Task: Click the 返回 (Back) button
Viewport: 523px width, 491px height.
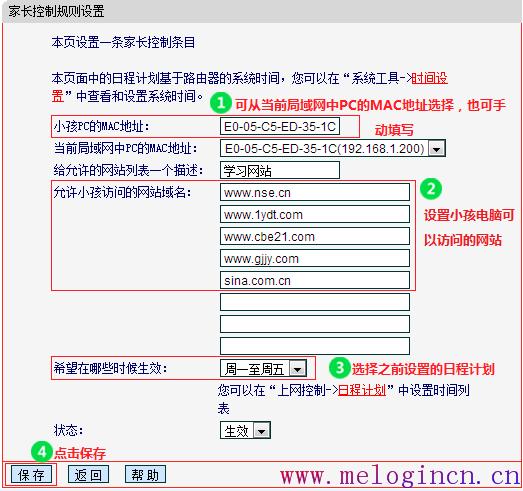Action: point(88,474)
